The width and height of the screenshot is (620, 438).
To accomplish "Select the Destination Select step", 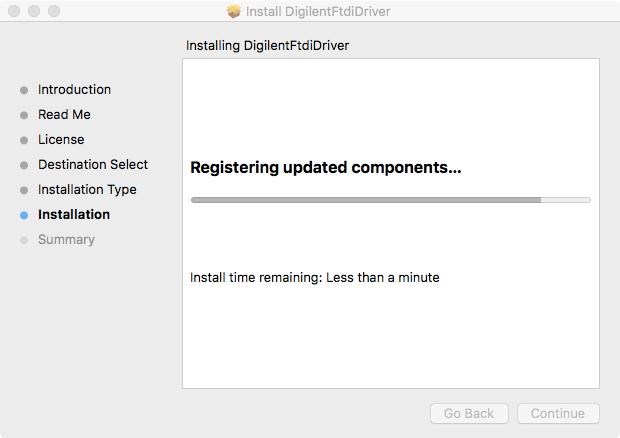I will pyautogui.click(x=93, y=164).
